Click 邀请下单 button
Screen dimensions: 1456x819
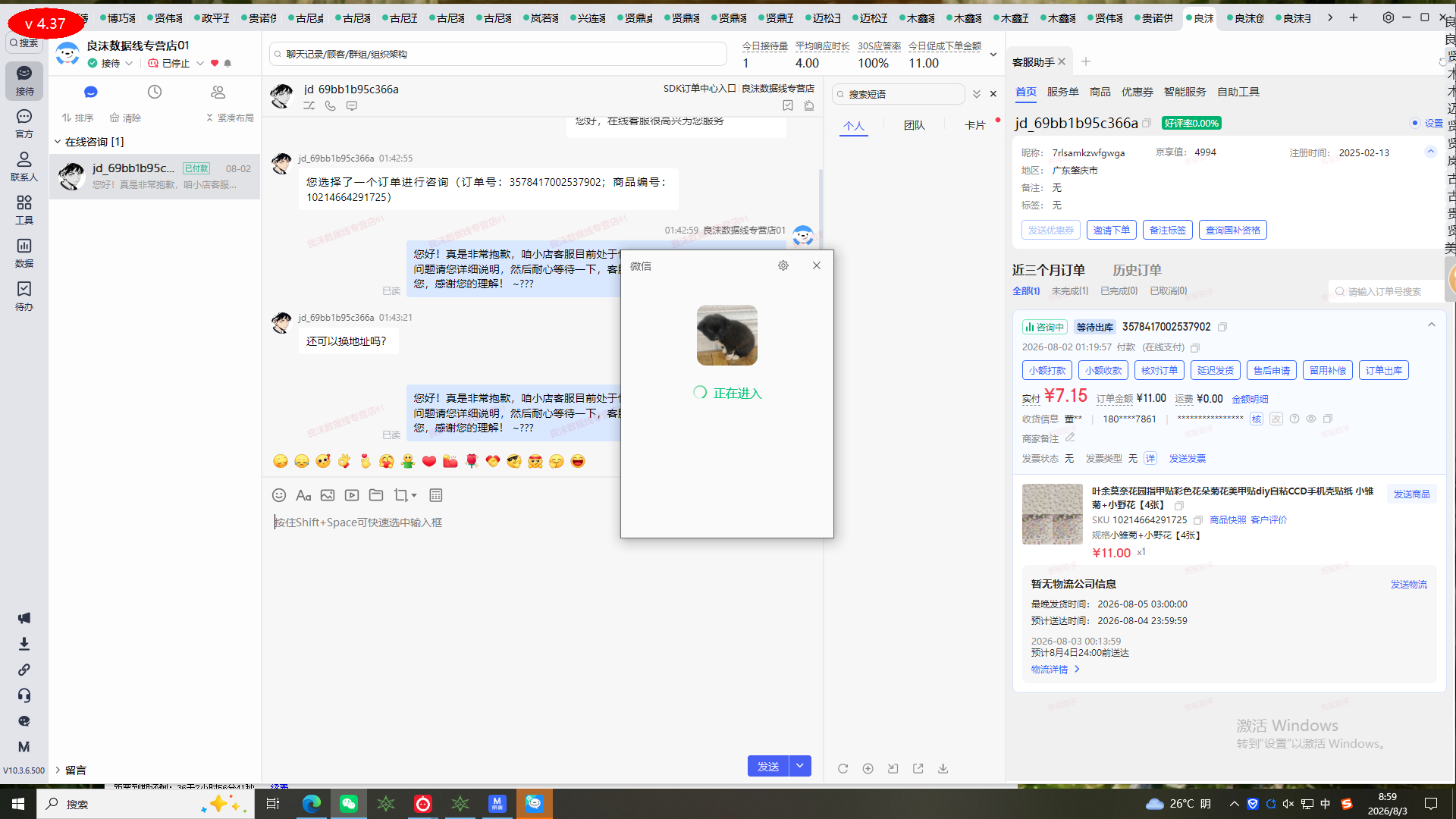pyautogui.click(x=1112, y=230)
